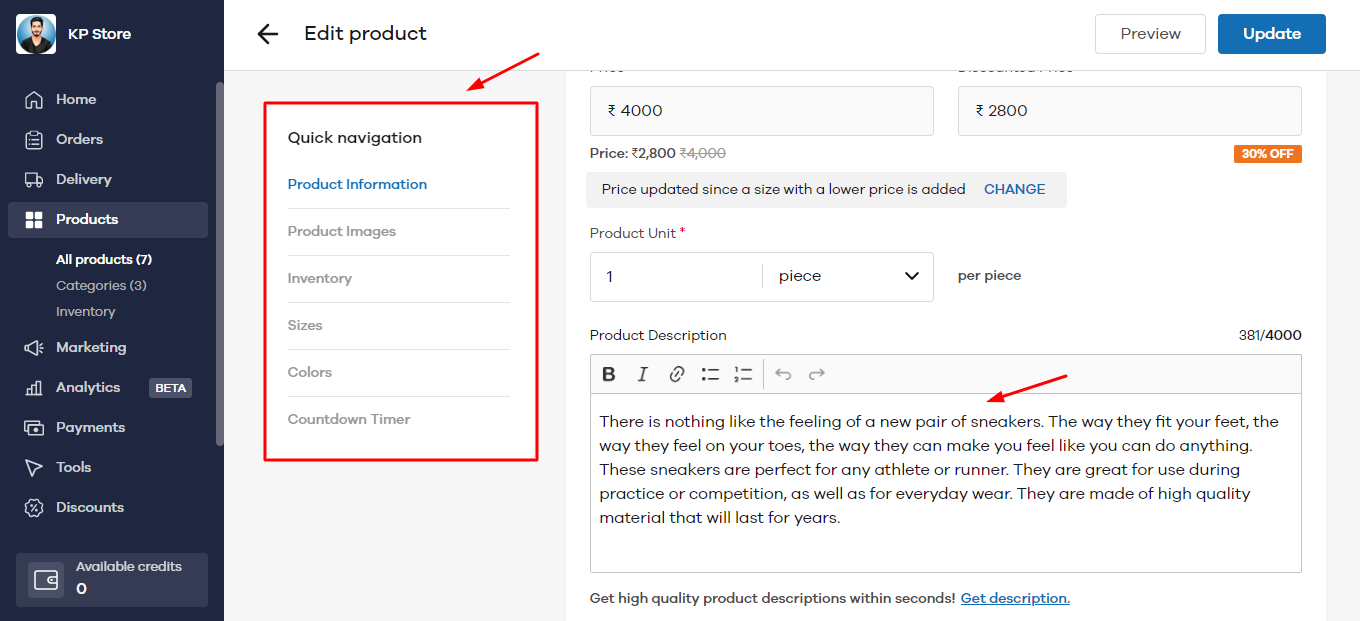Insert a link using the link icon
This screenshot has height=621, width=1360.
pyautogui.click(x=677, y=374)
